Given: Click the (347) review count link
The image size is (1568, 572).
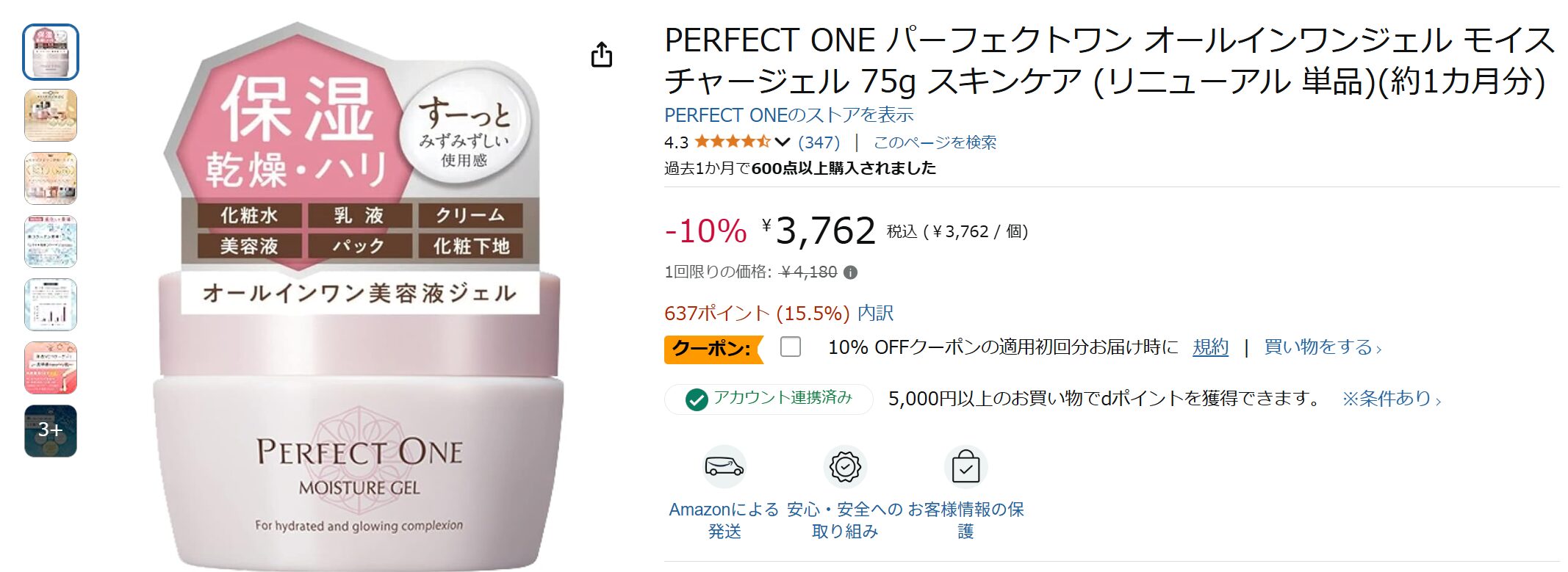Looking at the screenshot, I should (x=818, y=142).
